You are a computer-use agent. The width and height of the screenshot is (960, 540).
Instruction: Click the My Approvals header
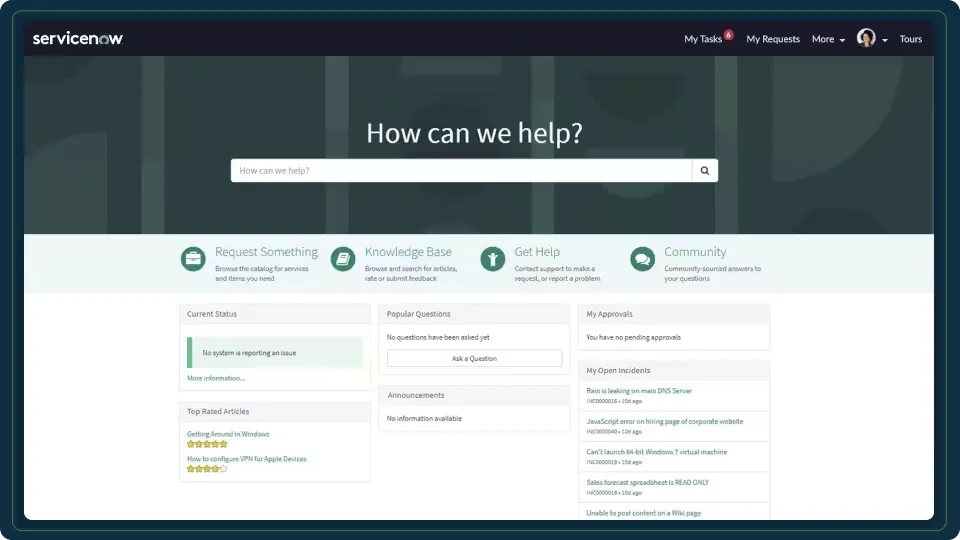point(673,314)
